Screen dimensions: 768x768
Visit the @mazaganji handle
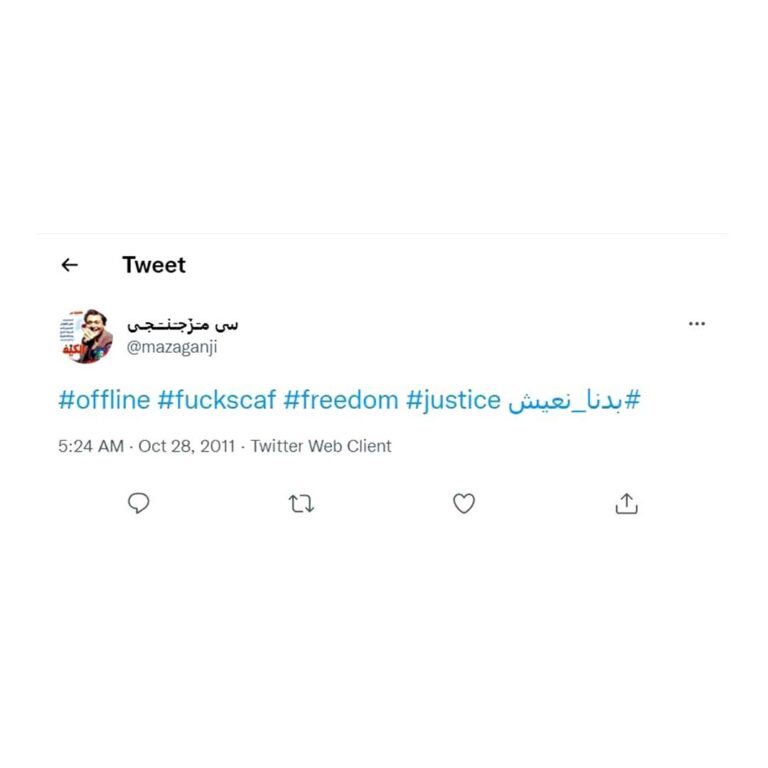pos(172,347)
